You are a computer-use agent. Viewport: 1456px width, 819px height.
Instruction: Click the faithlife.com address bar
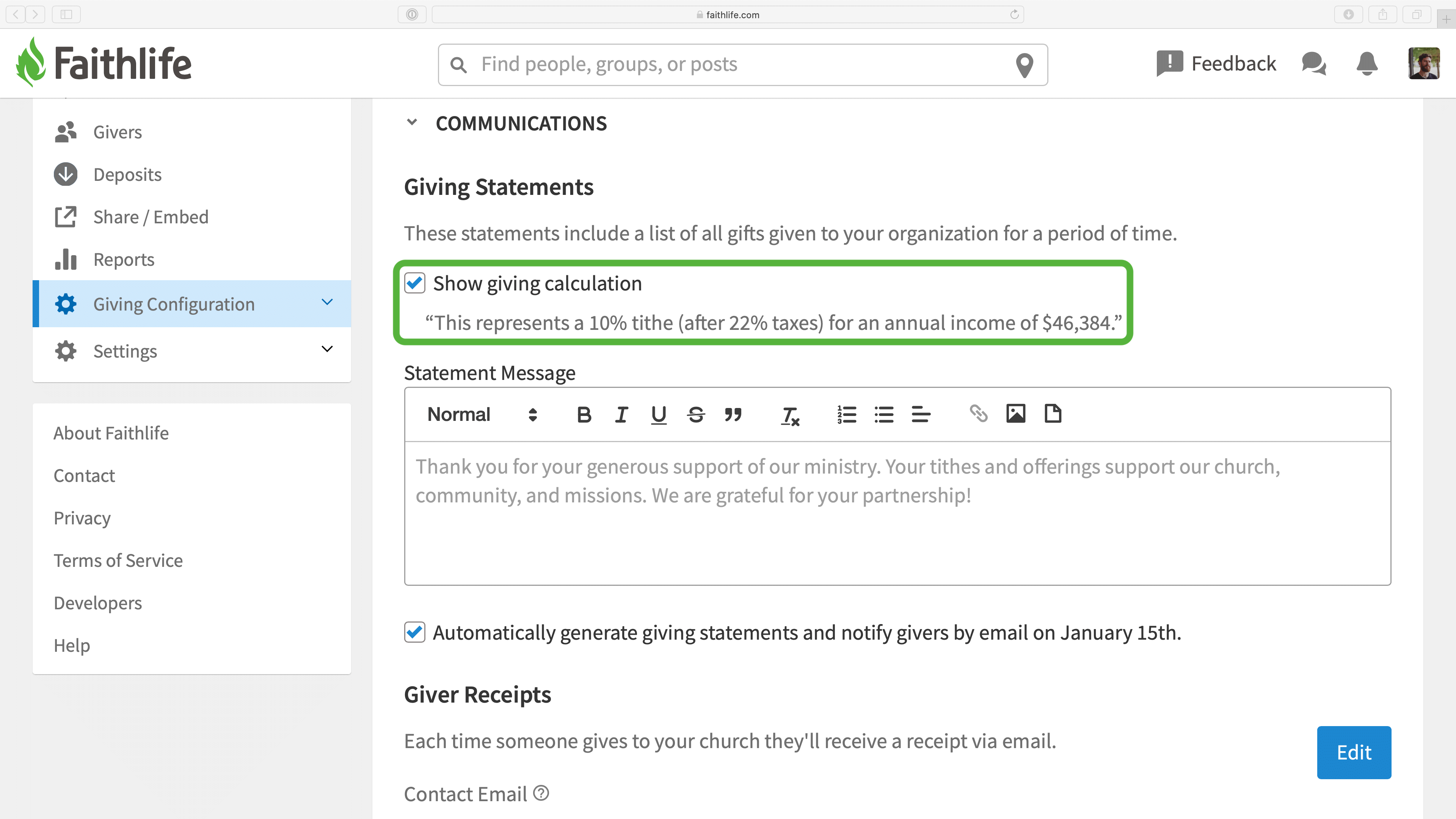[728, 14]
